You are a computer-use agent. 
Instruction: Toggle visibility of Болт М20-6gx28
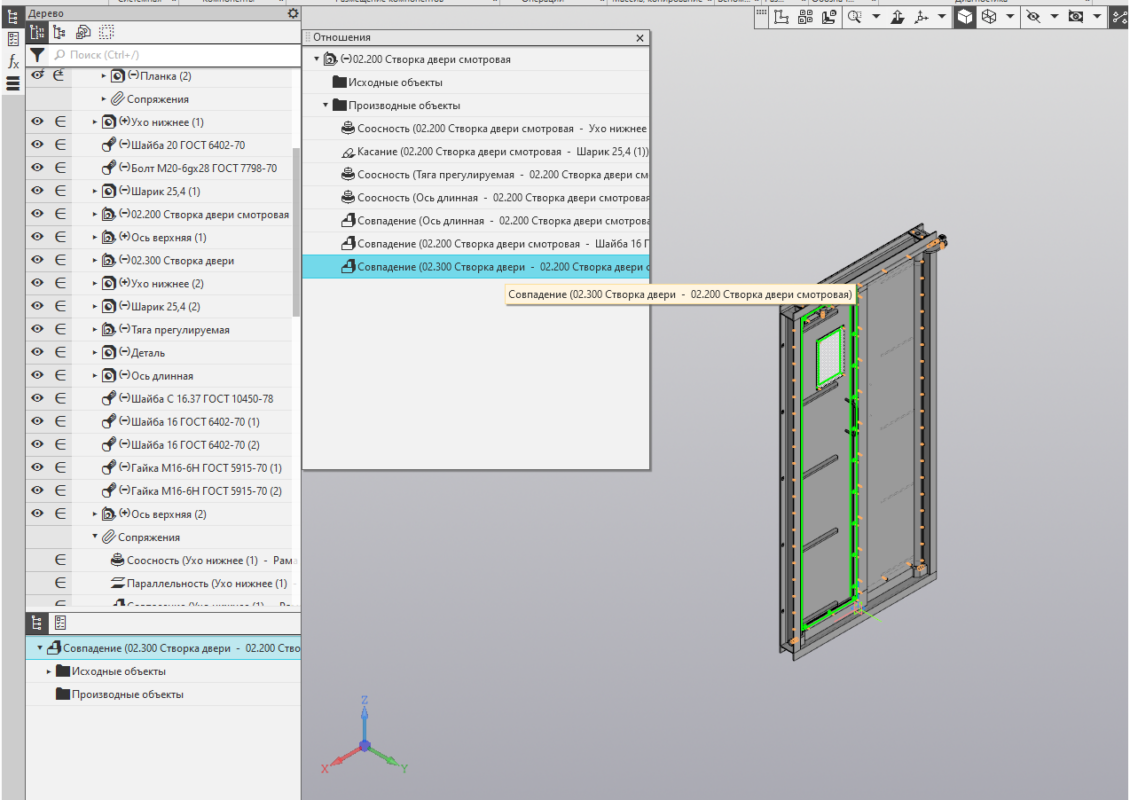tap(37, 168)
